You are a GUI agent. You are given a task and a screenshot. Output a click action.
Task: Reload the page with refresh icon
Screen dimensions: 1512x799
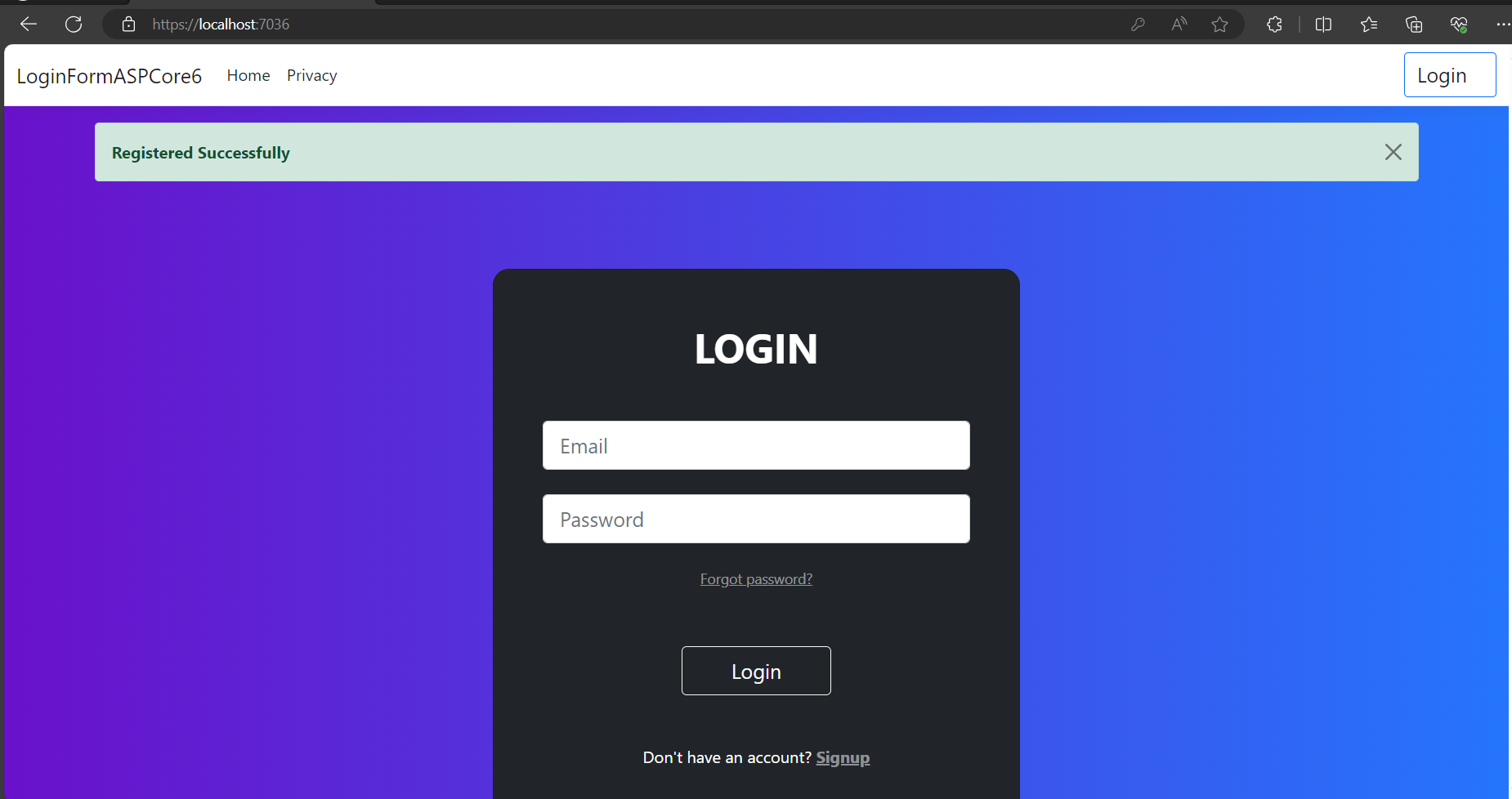point(74,25)
